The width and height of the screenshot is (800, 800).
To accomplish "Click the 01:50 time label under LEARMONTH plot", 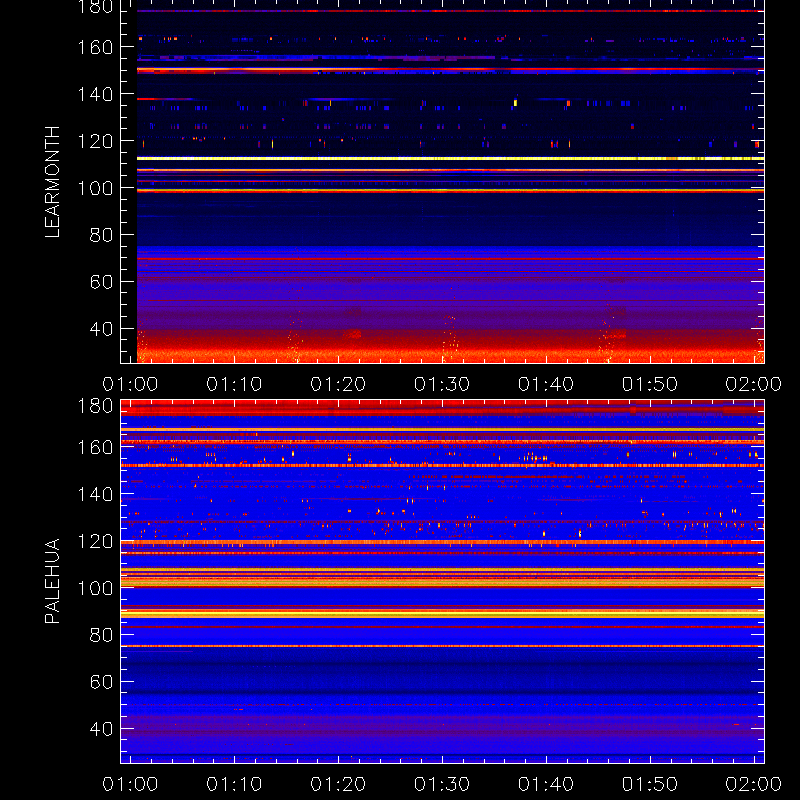I will tap(650, 384).
